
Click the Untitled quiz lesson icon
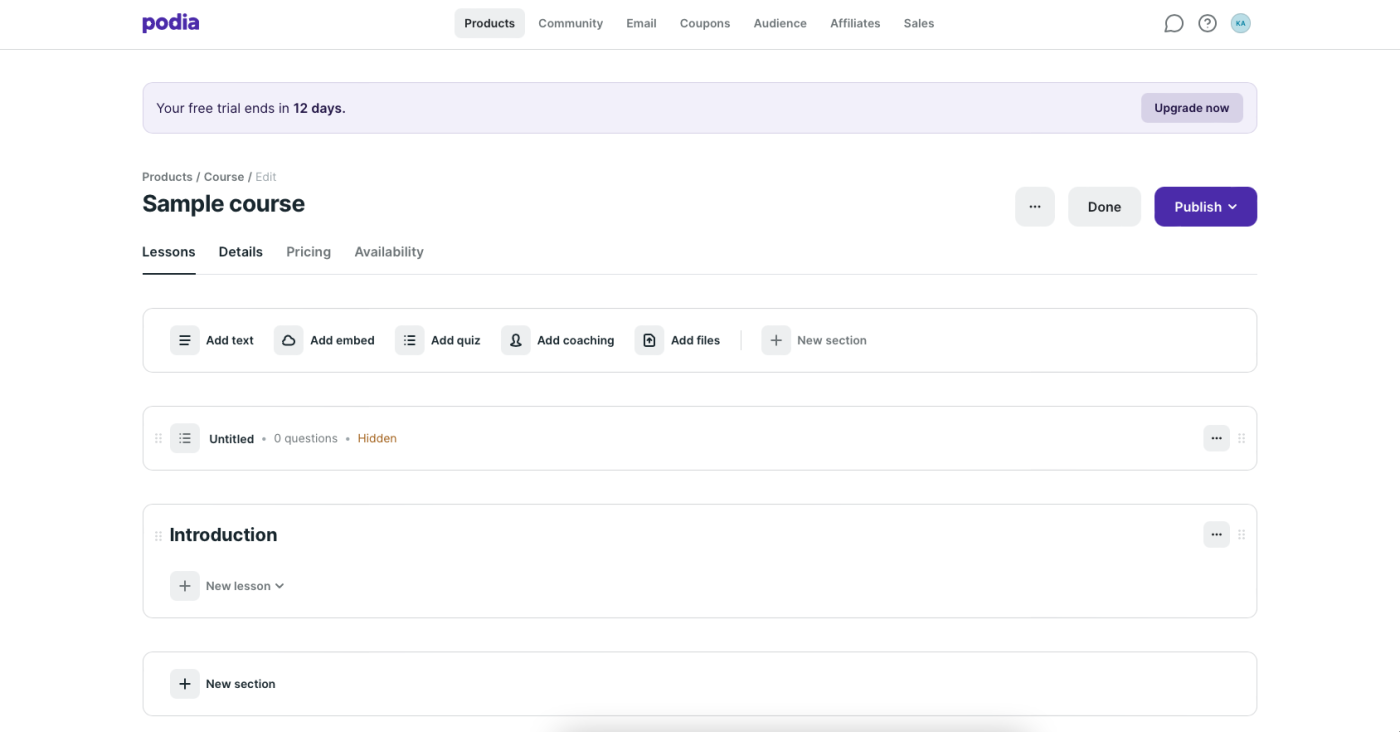185,438
